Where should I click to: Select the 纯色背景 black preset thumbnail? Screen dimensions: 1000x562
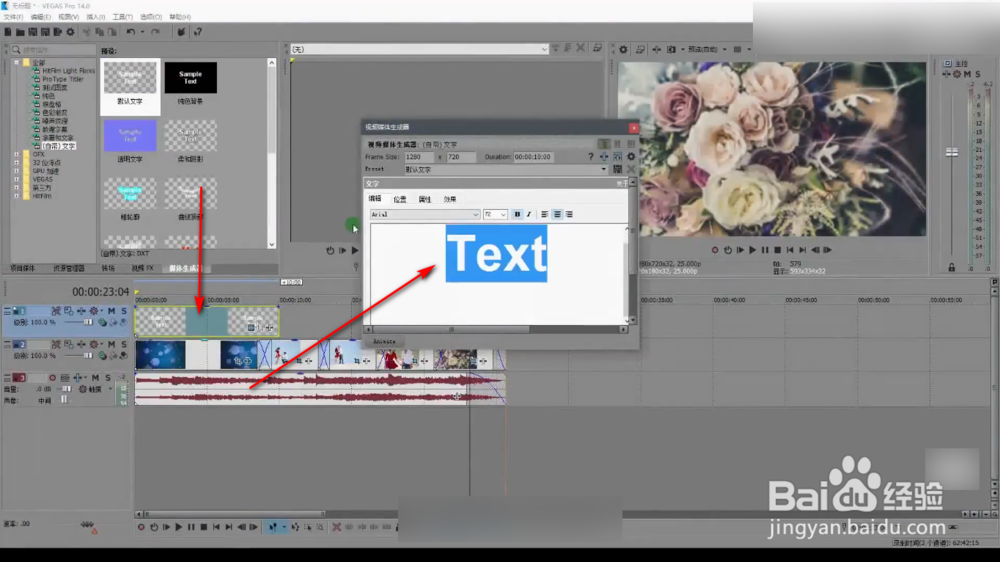tap(190, 78)
